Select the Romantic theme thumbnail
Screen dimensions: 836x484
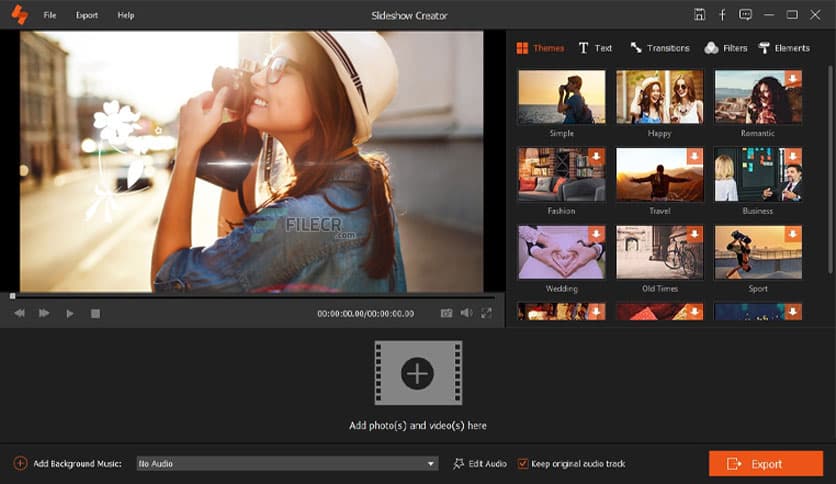758,96
